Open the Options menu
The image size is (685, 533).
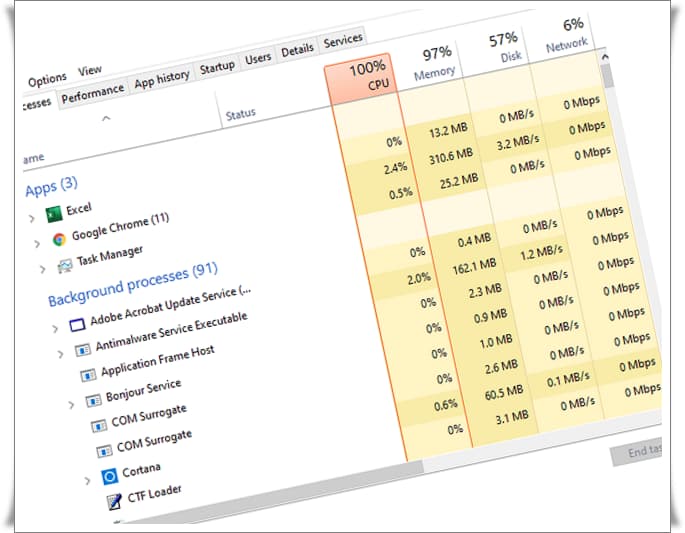[47, 80]
